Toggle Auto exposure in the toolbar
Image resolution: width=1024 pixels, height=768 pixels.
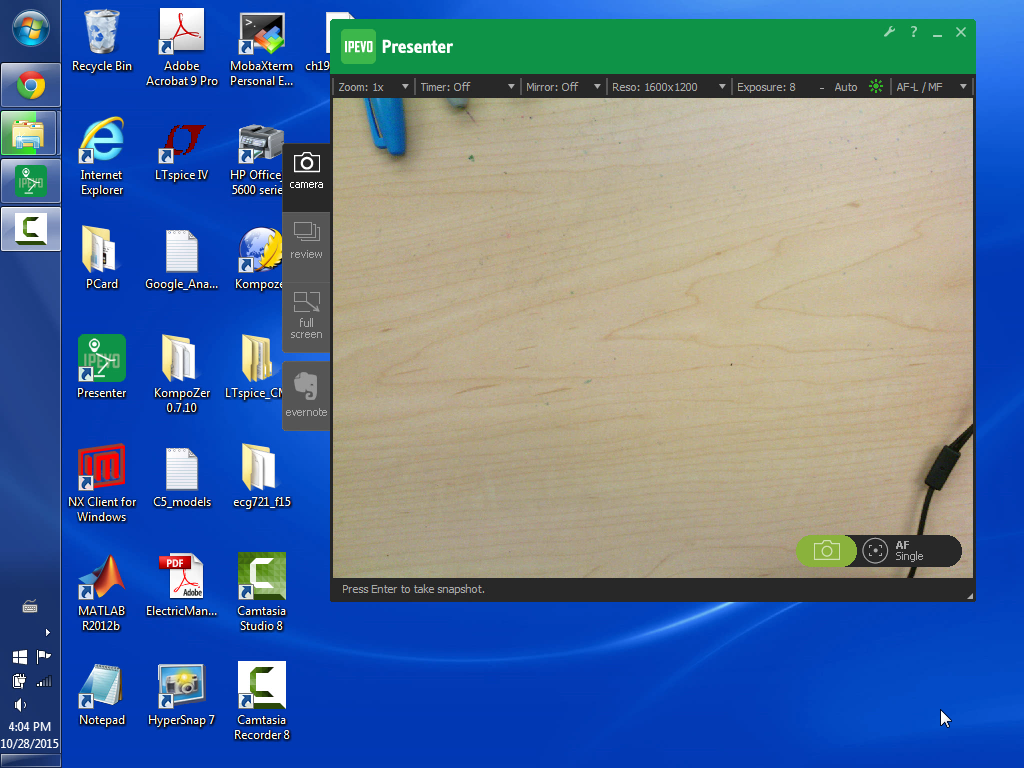point(846,87)
